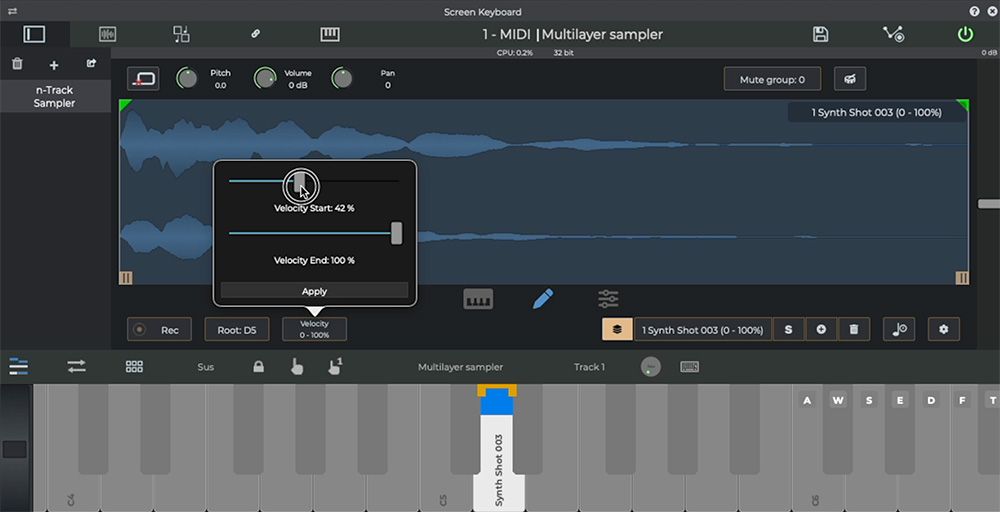Click the 1 Synth Shot 003 label above the waveform

point(876,112)
